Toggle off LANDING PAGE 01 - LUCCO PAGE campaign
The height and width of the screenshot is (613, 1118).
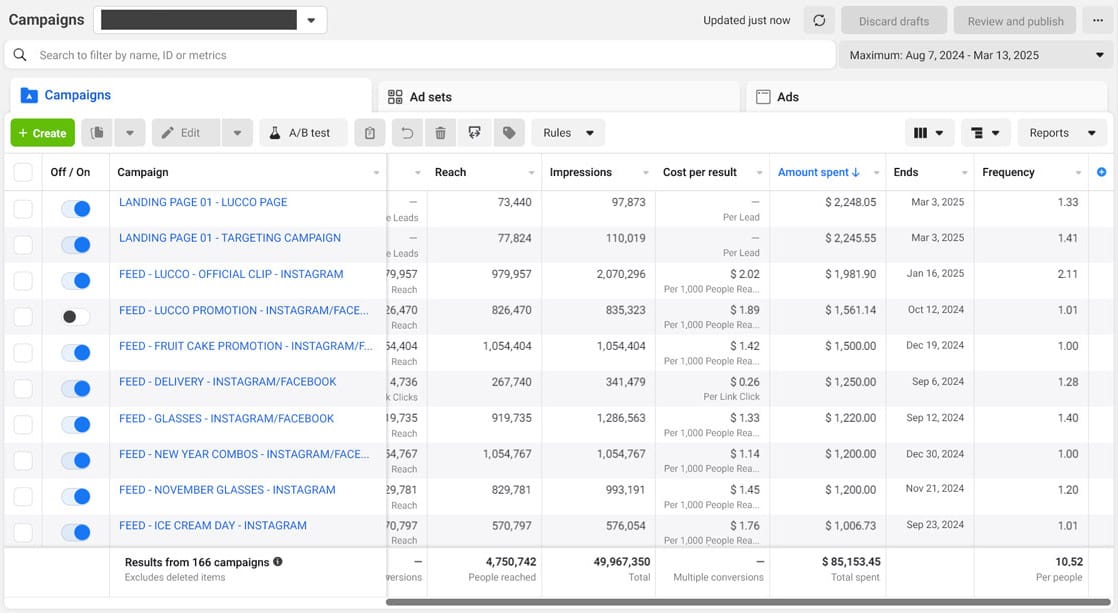point(76,209)
